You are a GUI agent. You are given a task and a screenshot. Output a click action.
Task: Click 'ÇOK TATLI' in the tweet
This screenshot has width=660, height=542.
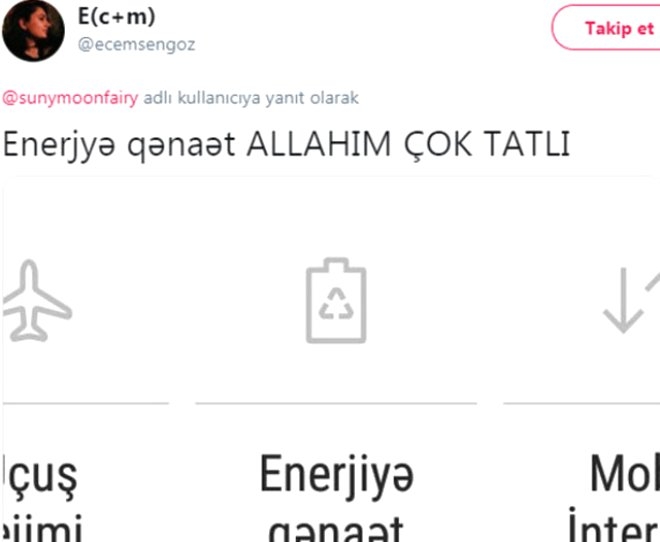(487, 145)
